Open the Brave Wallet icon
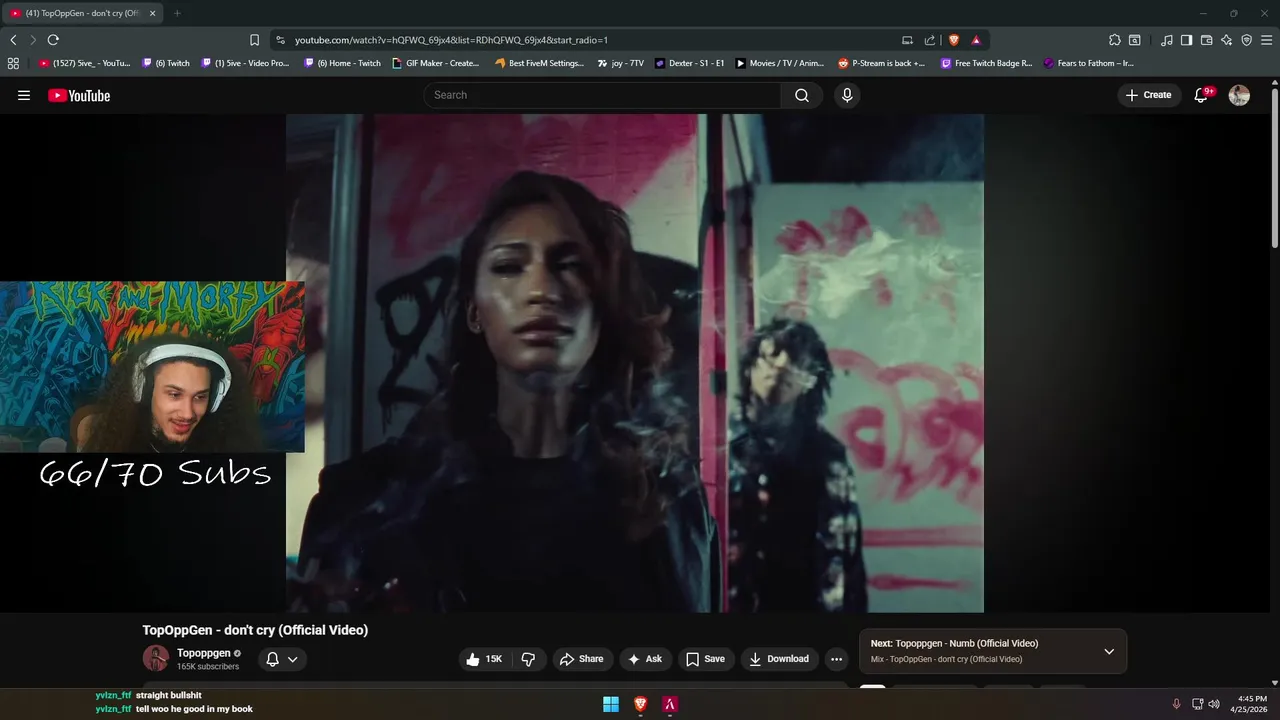The width and height of the screenshot is (1280, 720). [1207, 40]
